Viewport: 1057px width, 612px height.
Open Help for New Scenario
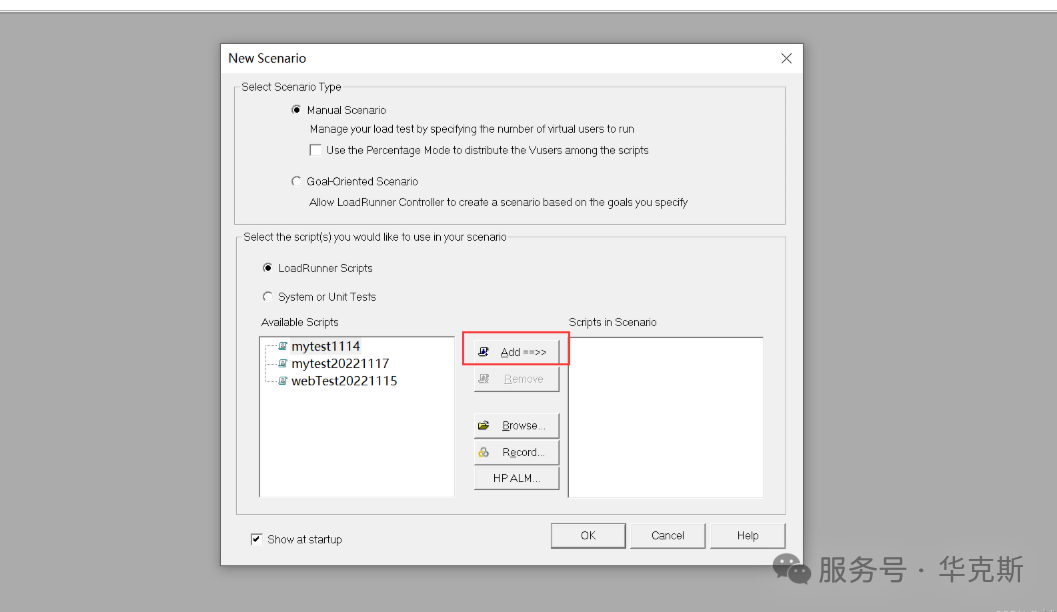click(748, 535)
